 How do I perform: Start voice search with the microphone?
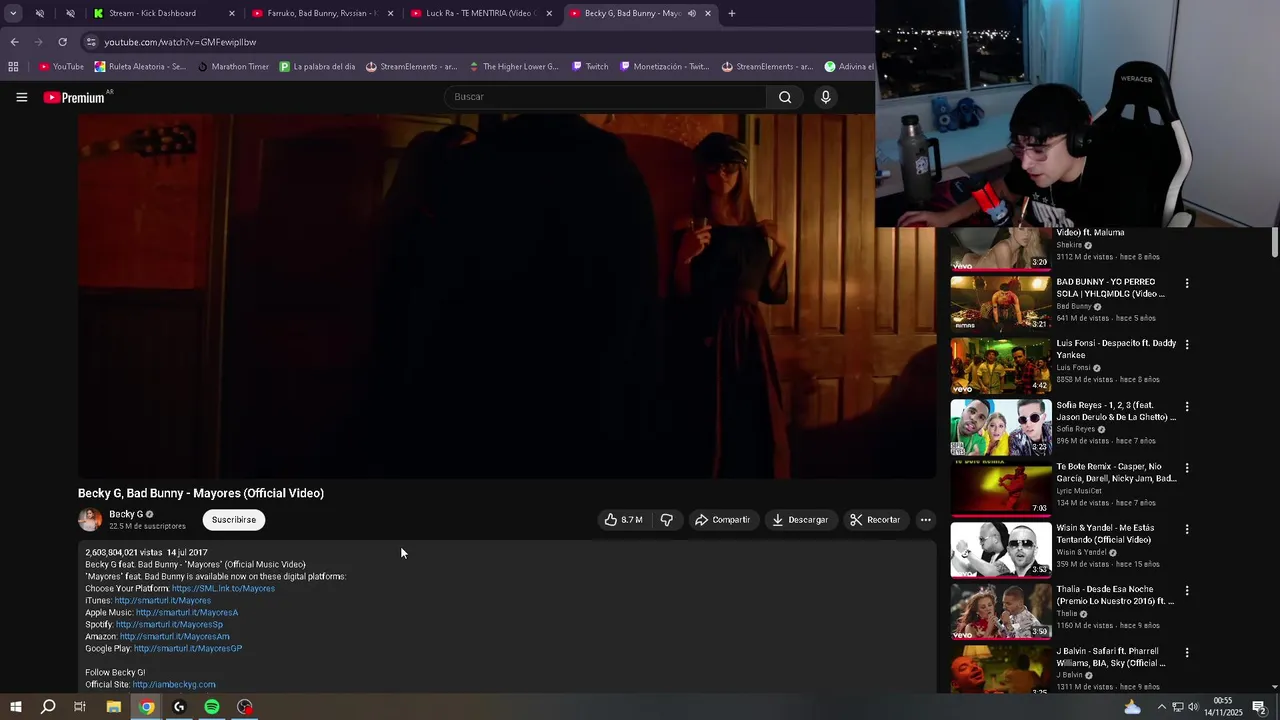tap(825, 97)
